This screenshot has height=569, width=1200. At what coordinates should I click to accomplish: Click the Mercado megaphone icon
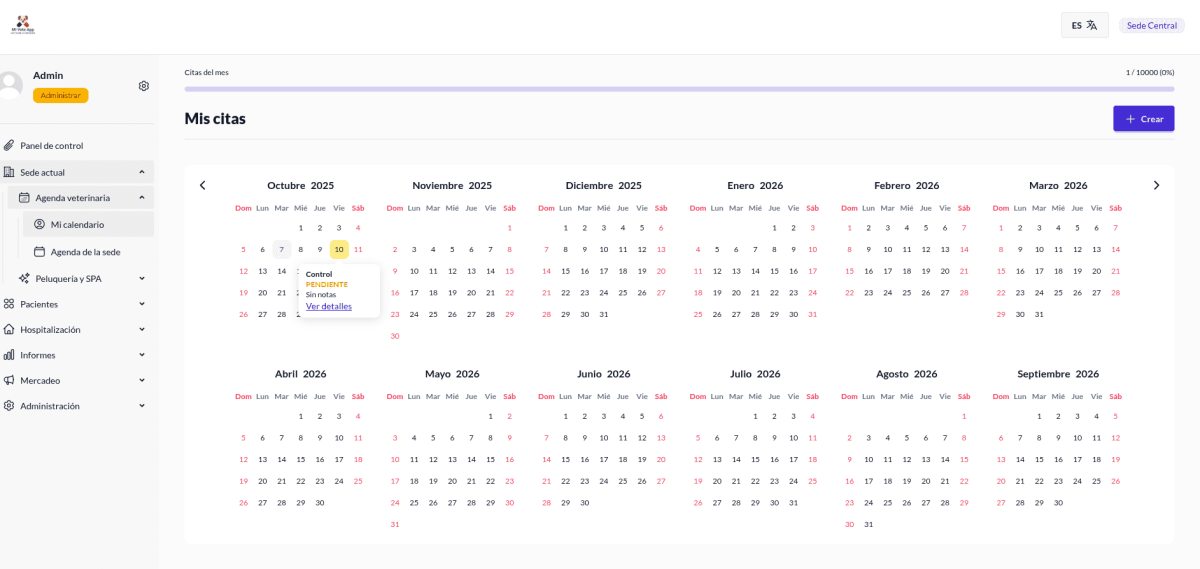pyautogui.click(x=9, y=381)
